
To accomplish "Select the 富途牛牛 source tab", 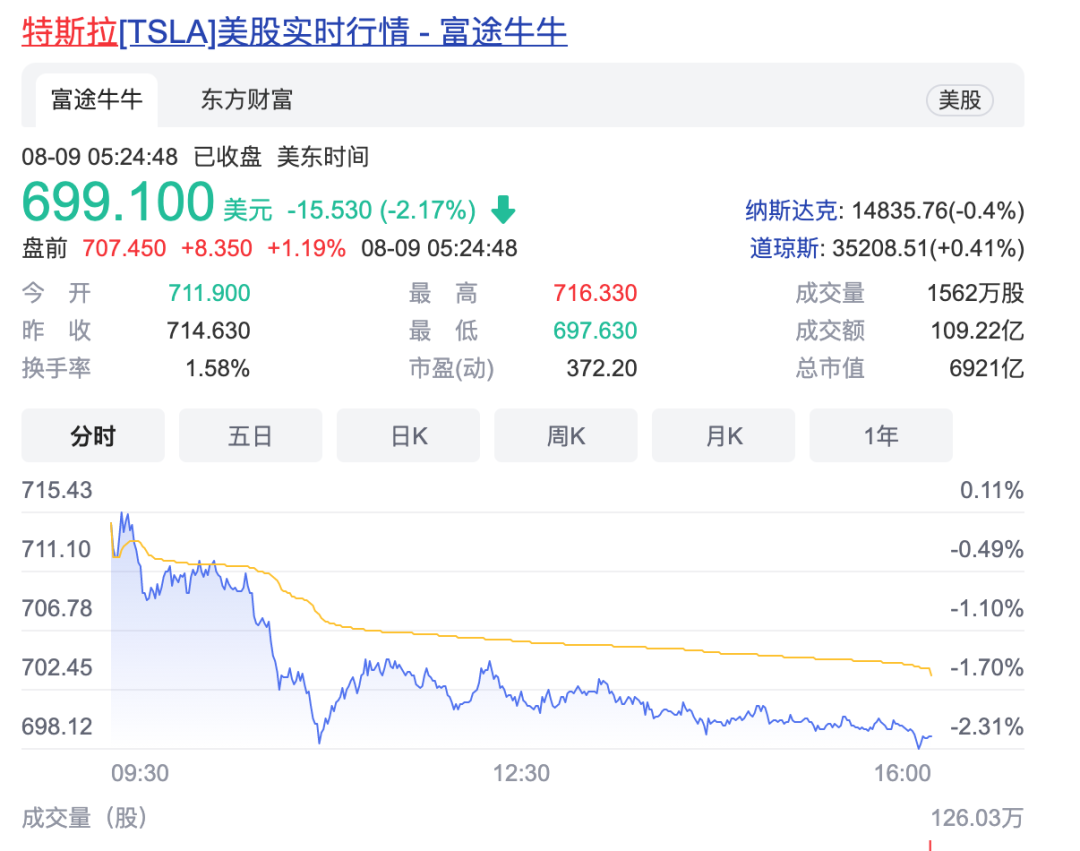I will (96, 100).
